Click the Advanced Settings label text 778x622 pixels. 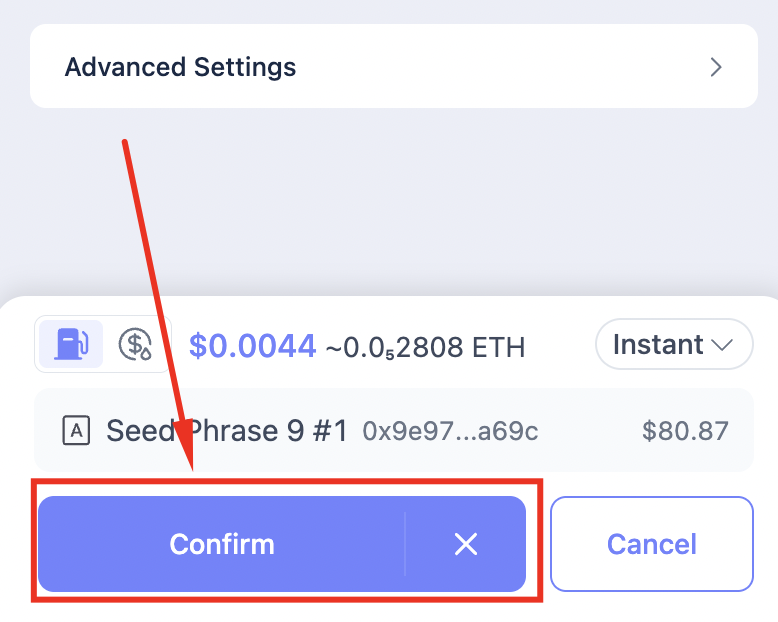tap(180, 67)
